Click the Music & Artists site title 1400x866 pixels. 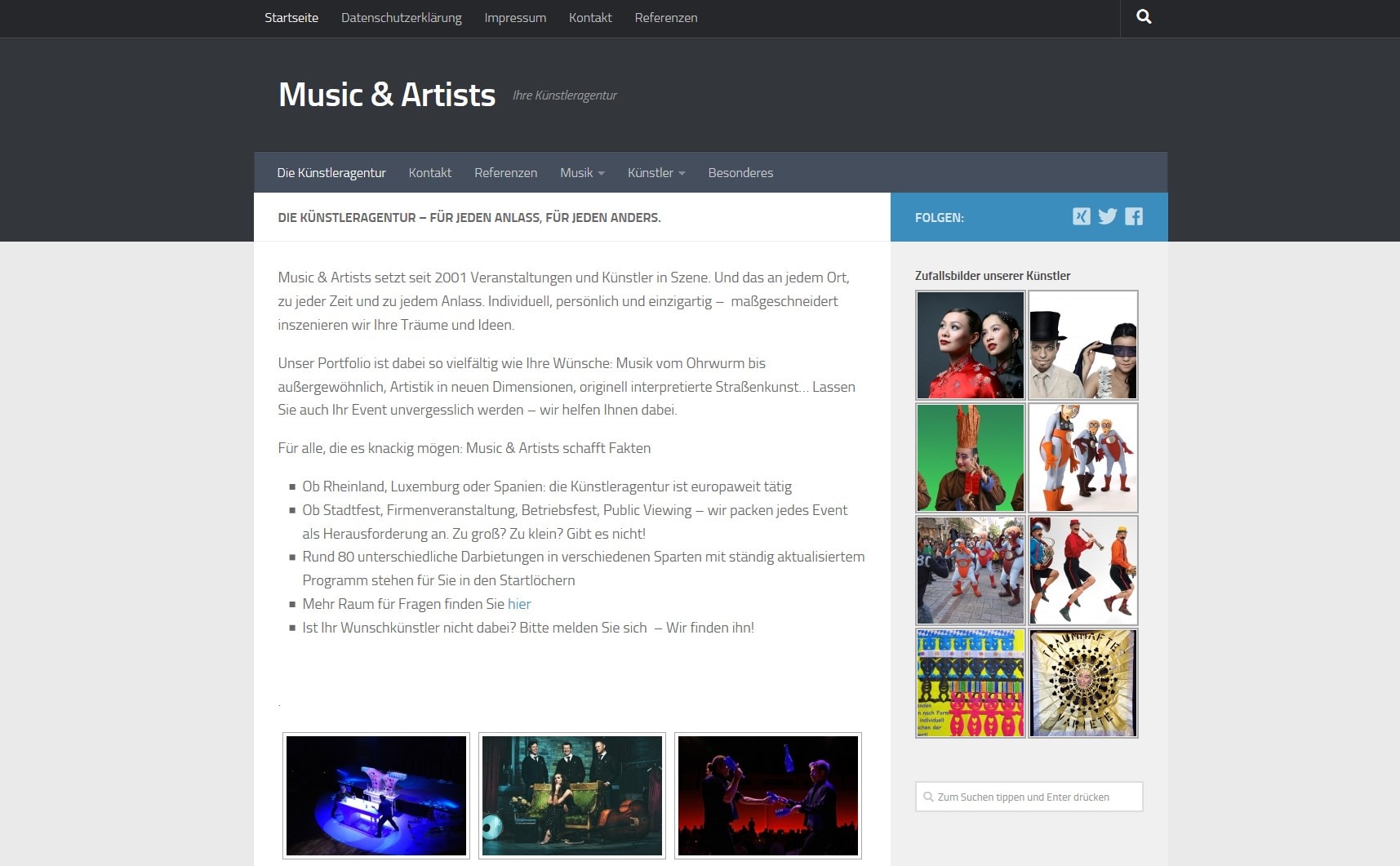pyautogui.click(x=387, y=95)
